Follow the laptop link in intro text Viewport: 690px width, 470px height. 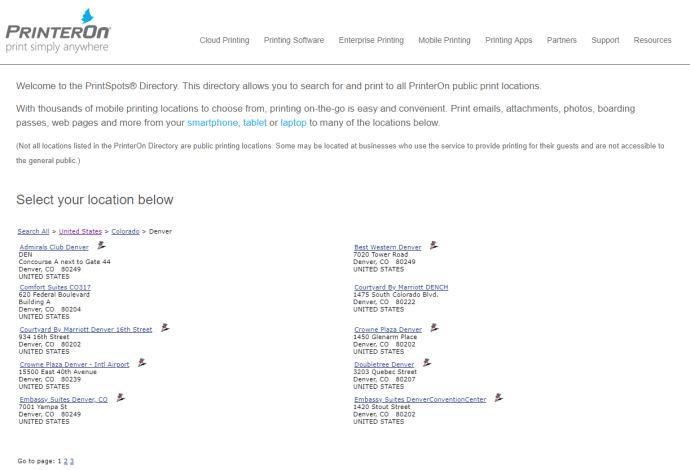tap(293, 122)
